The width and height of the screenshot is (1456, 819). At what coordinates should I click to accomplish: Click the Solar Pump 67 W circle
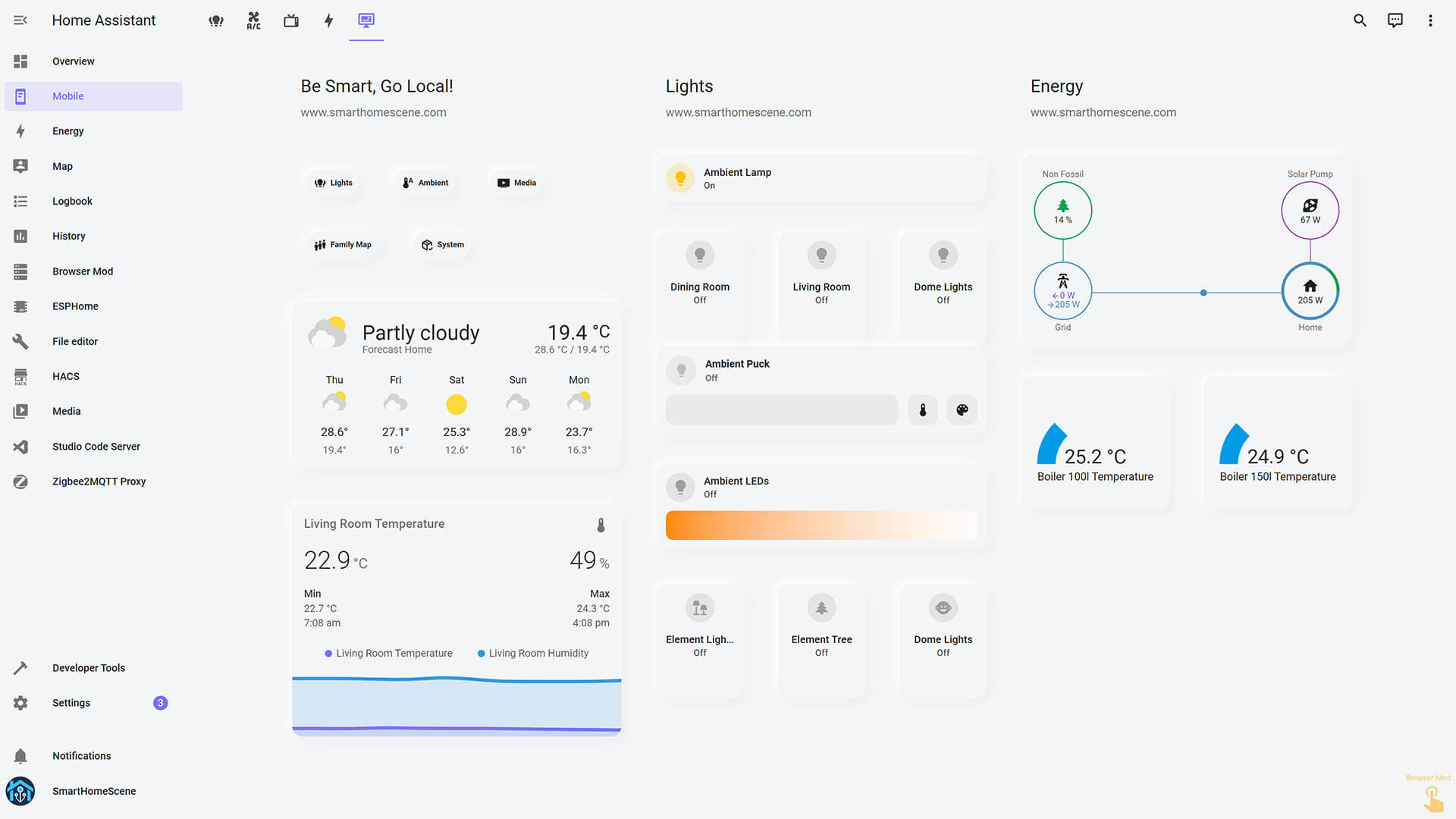1310,211
